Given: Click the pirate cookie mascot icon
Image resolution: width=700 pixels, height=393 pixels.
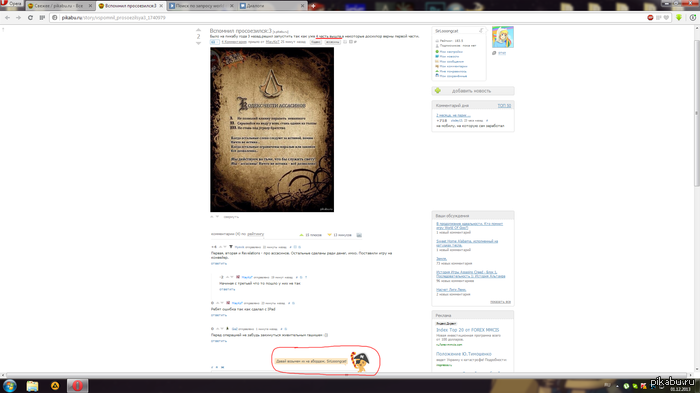Looking at the screenshot, I should 361,361.
